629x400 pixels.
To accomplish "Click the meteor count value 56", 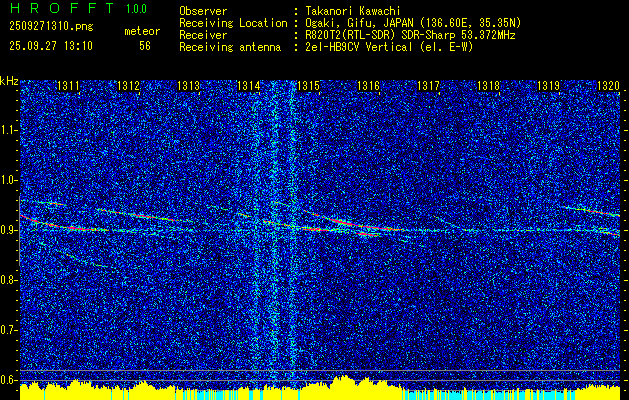I will [145, 46].
